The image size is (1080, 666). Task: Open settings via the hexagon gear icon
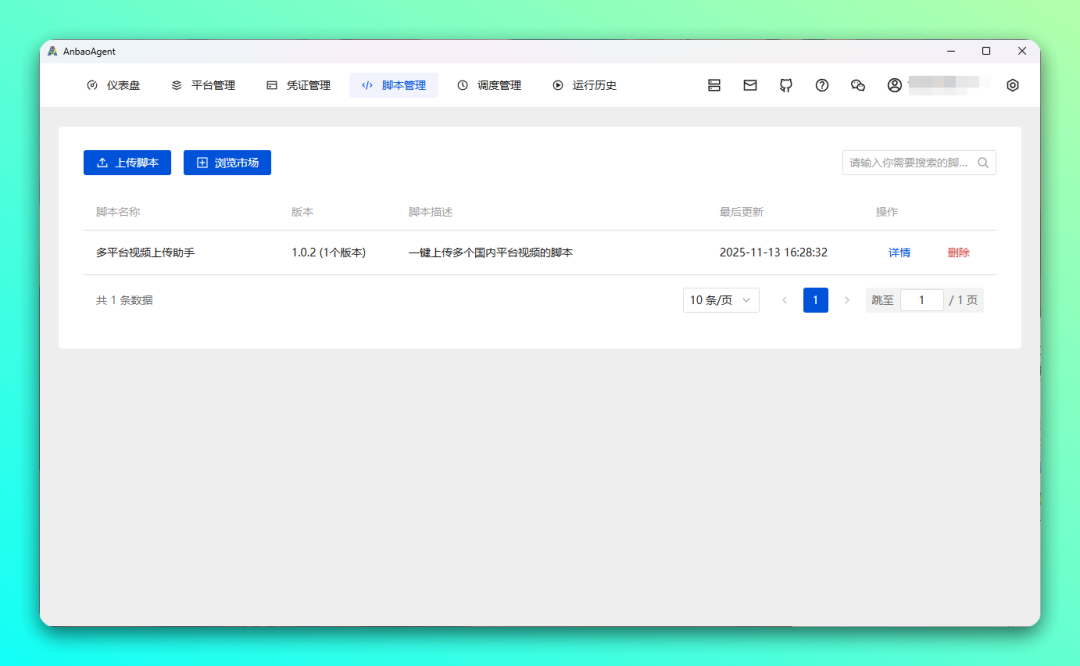pyautogui.click(x=1012, y=86)
